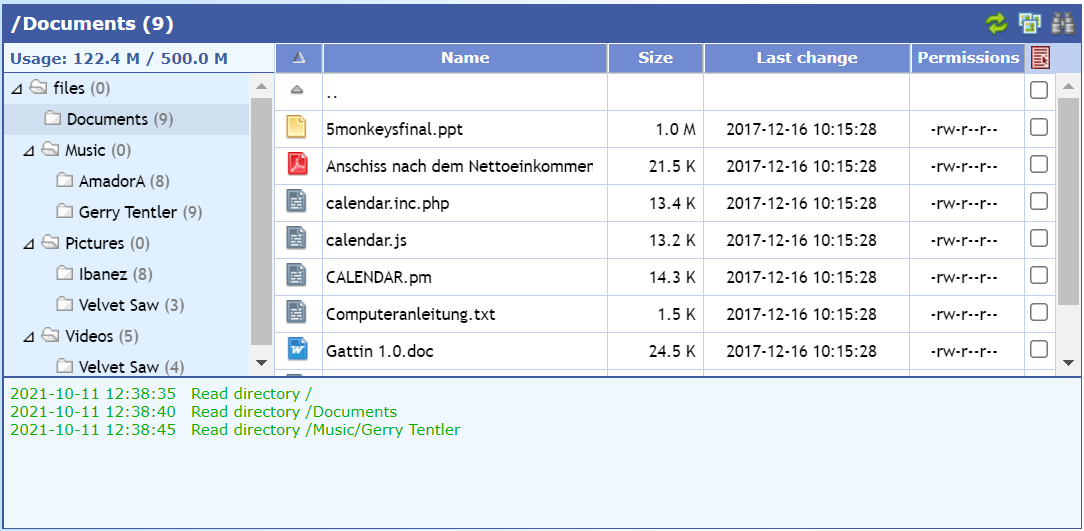Click the Ibanez folder icon

[x=65, y=274]
